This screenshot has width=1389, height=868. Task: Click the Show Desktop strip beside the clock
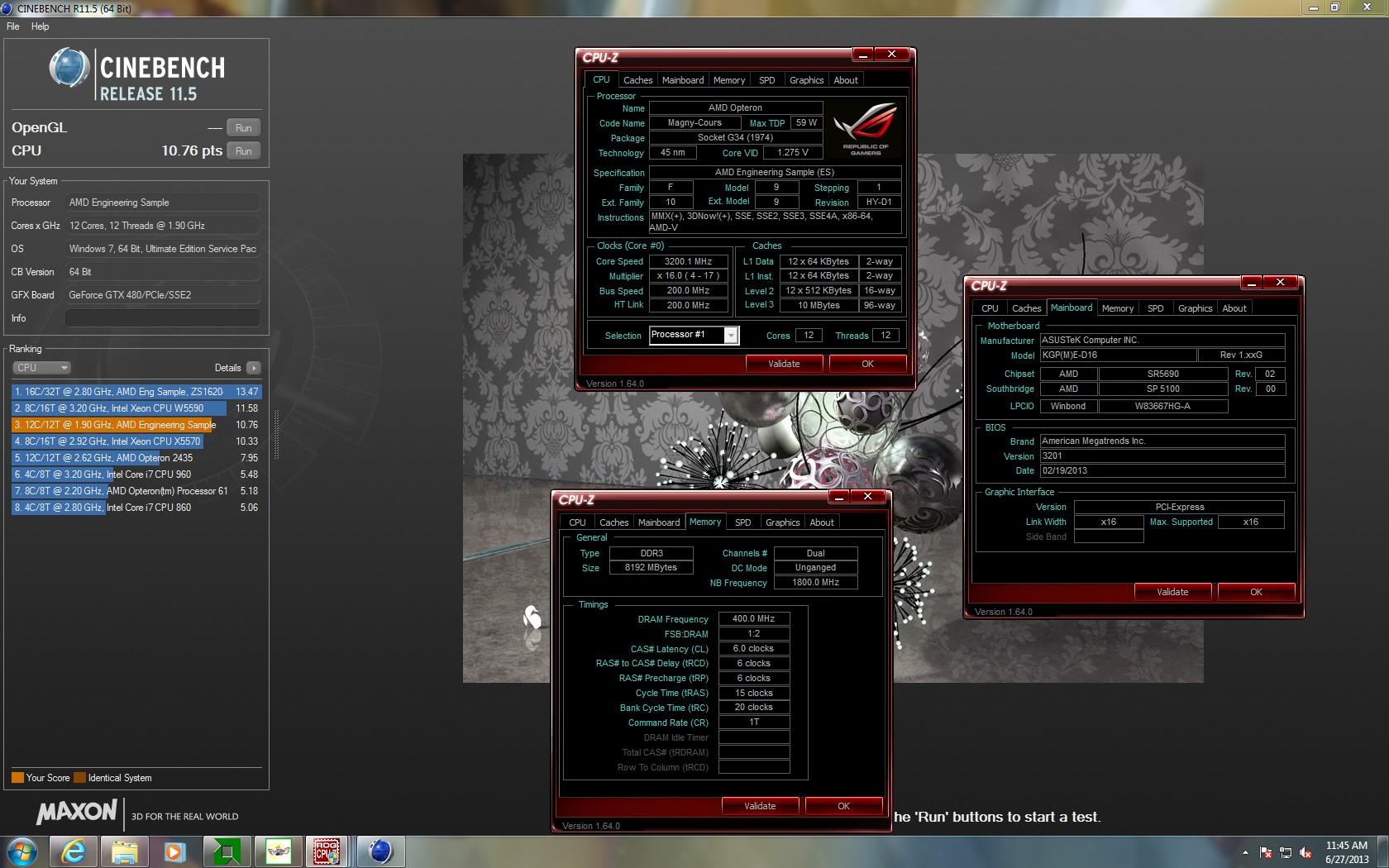(1383, 852)
